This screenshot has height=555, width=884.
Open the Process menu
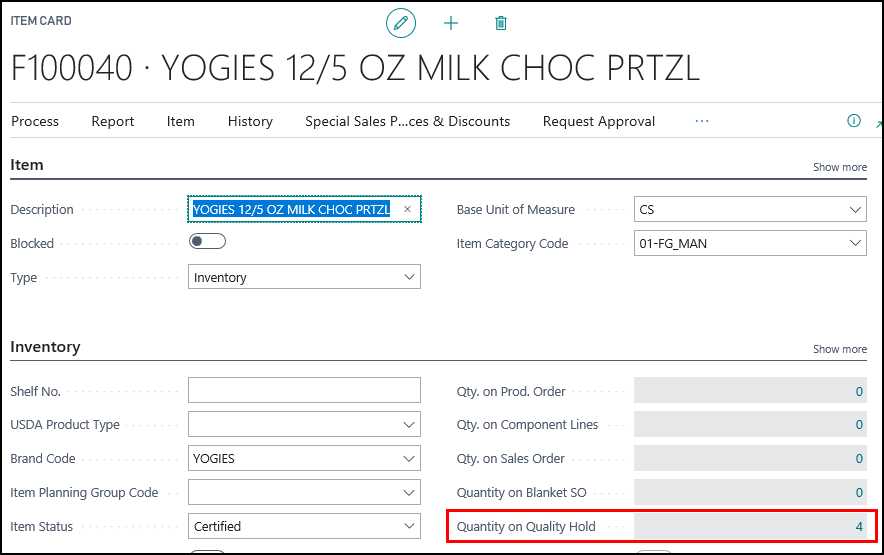pyautogui.click(x=35, y=121)
